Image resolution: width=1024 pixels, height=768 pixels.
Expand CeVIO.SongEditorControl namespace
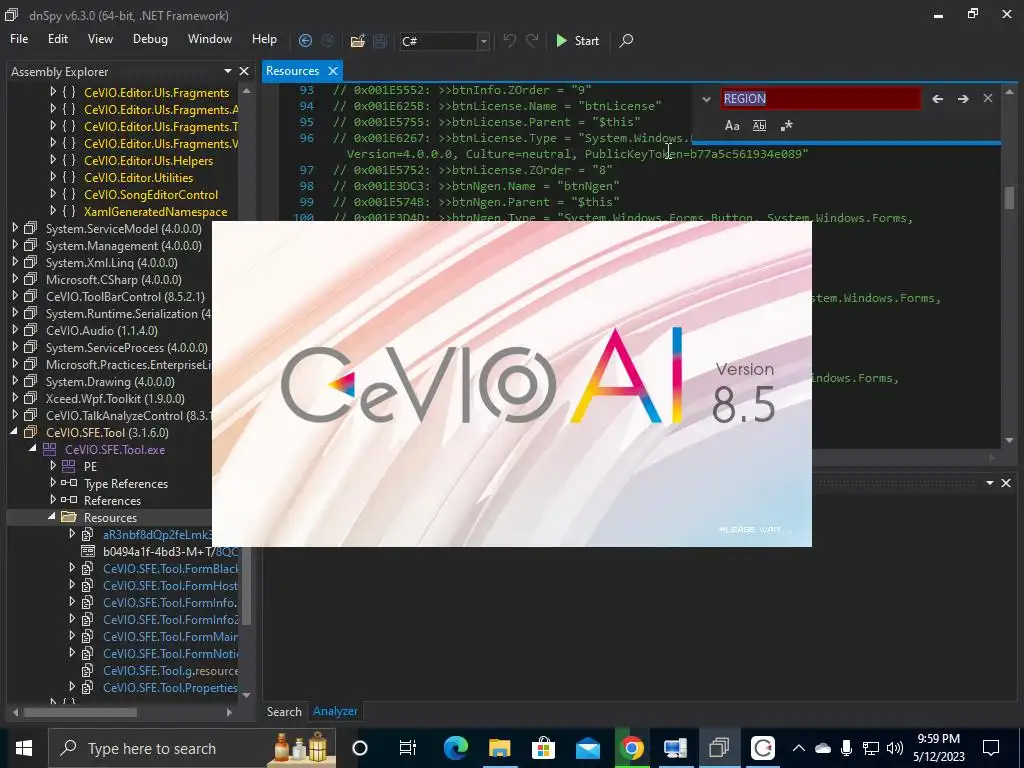pos(53,194)
